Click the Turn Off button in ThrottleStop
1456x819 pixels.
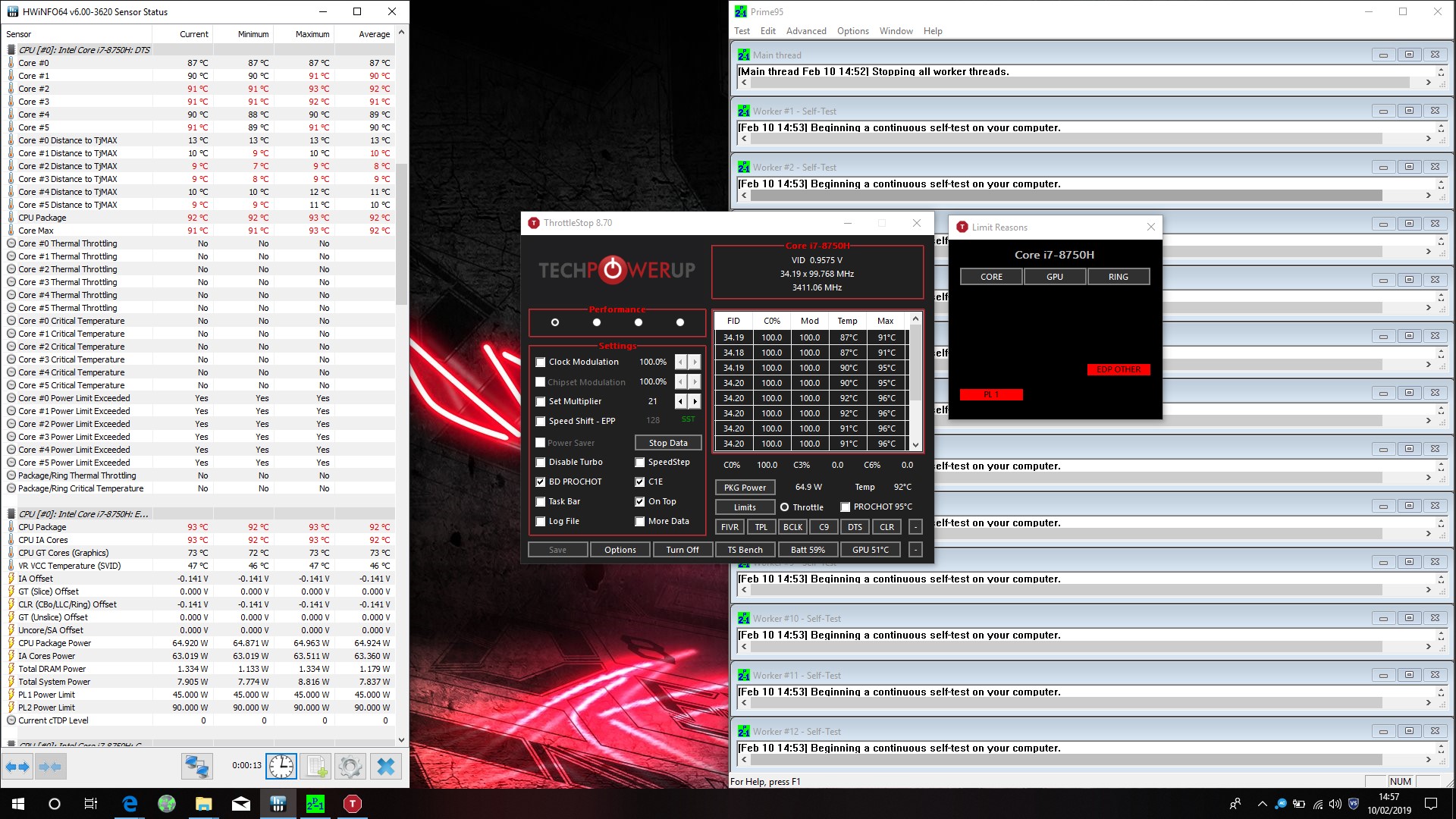tap(682, 550)
